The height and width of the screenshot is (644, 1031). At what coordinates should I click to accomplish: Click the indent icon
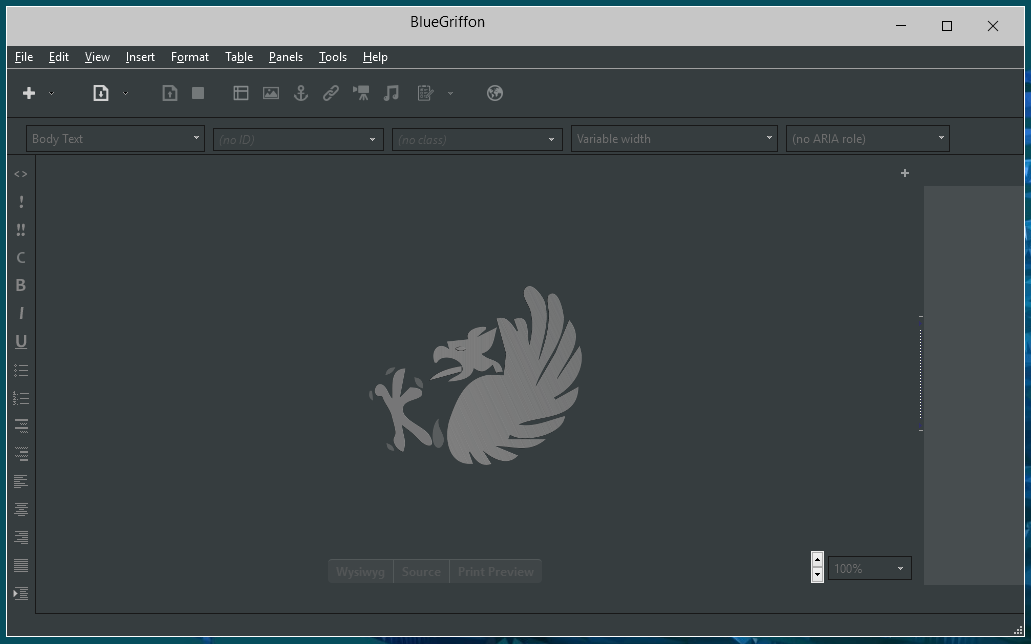[21, 593]
